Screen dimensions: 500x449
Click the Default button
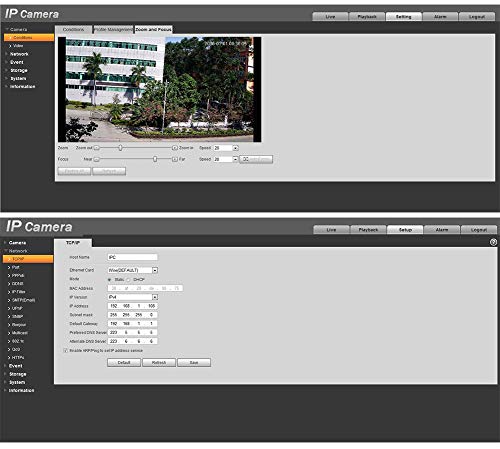(124, 362)
